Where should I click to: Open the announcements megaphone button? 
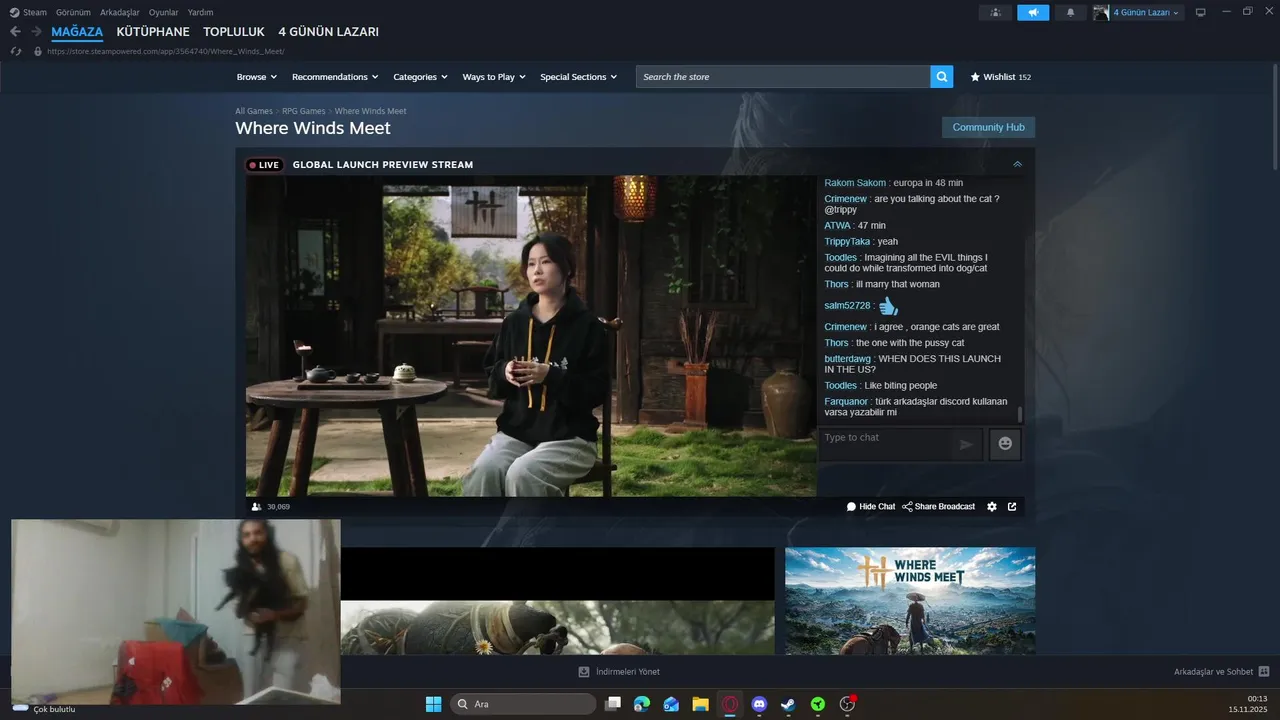1033,12
